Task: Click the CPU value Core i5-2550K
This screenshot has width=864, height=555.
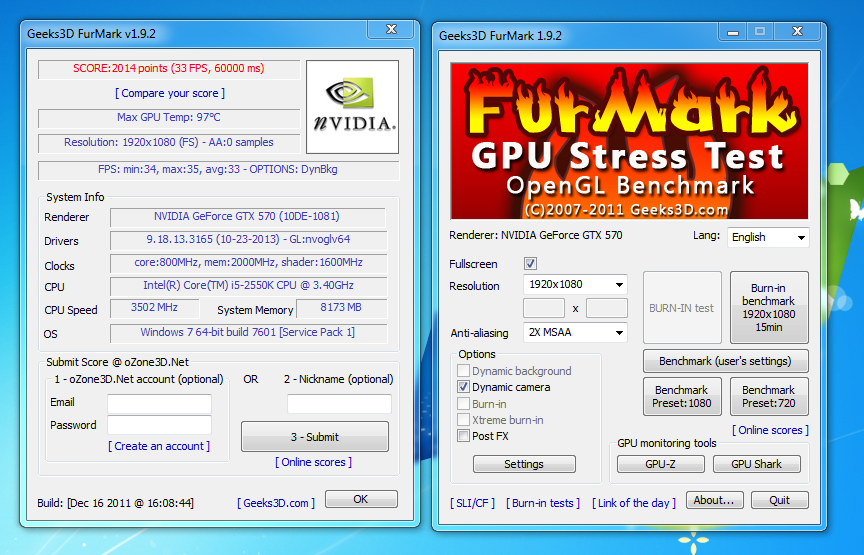Action: pos(248,285)
